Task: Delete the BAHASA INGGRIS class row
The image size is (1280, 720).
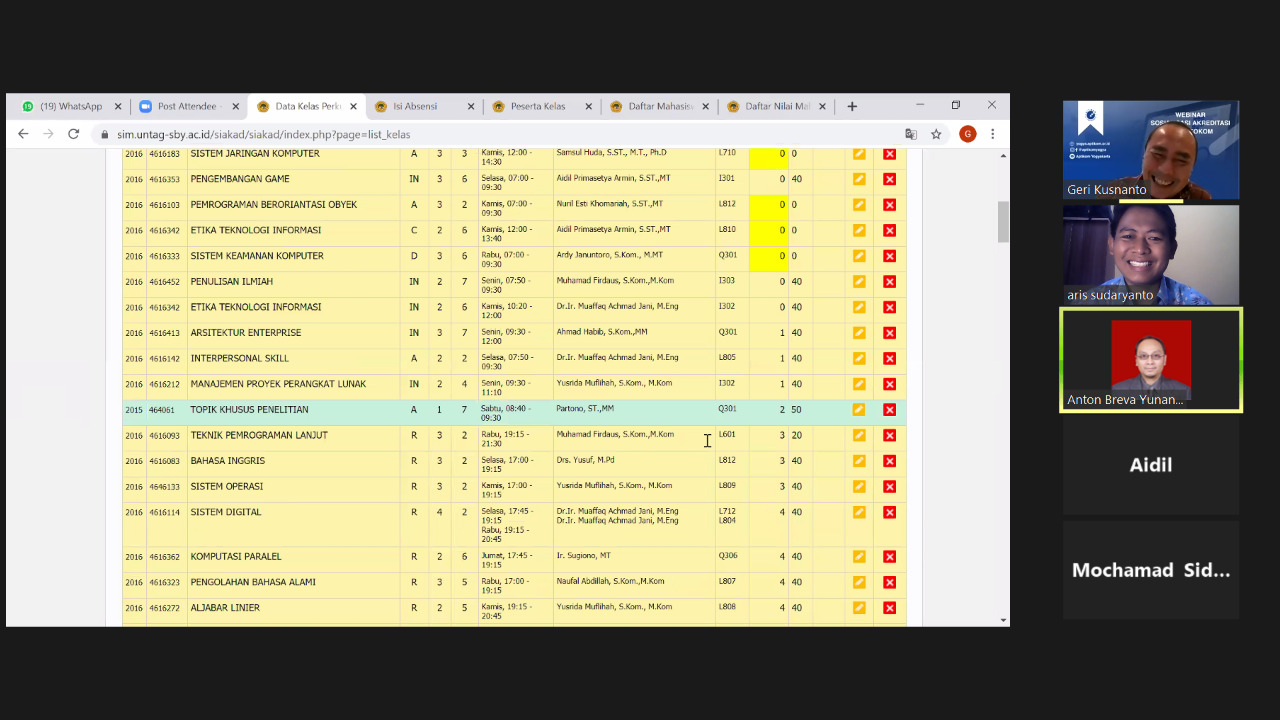Action: [x=889, y=461]
